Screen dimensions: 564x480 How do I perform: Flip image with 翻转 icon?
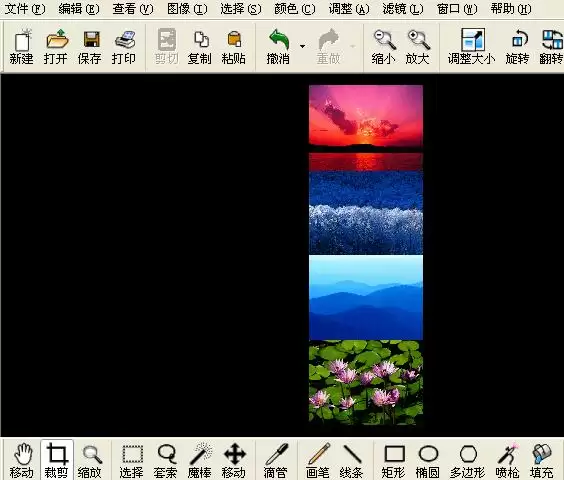[551, 47]
